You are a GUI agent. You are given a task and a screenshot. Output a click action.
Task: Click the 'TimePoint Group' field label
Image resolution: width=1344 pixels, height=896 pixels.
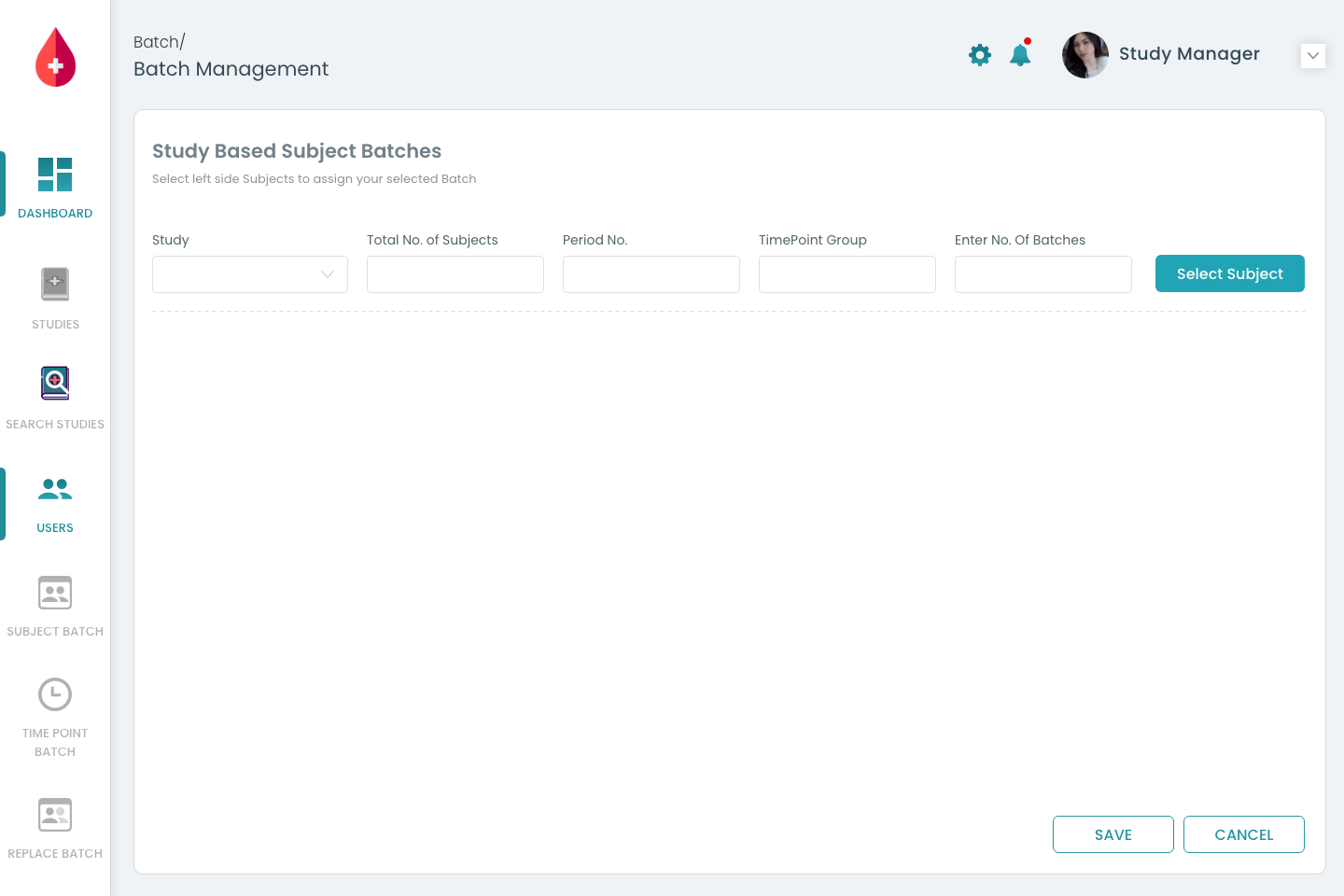click(813, 240)
